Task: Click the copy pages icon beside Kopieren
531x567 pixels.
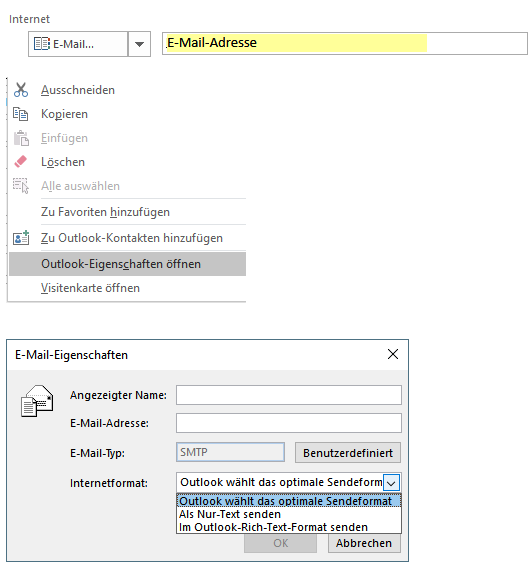Action: pos(21,114)
